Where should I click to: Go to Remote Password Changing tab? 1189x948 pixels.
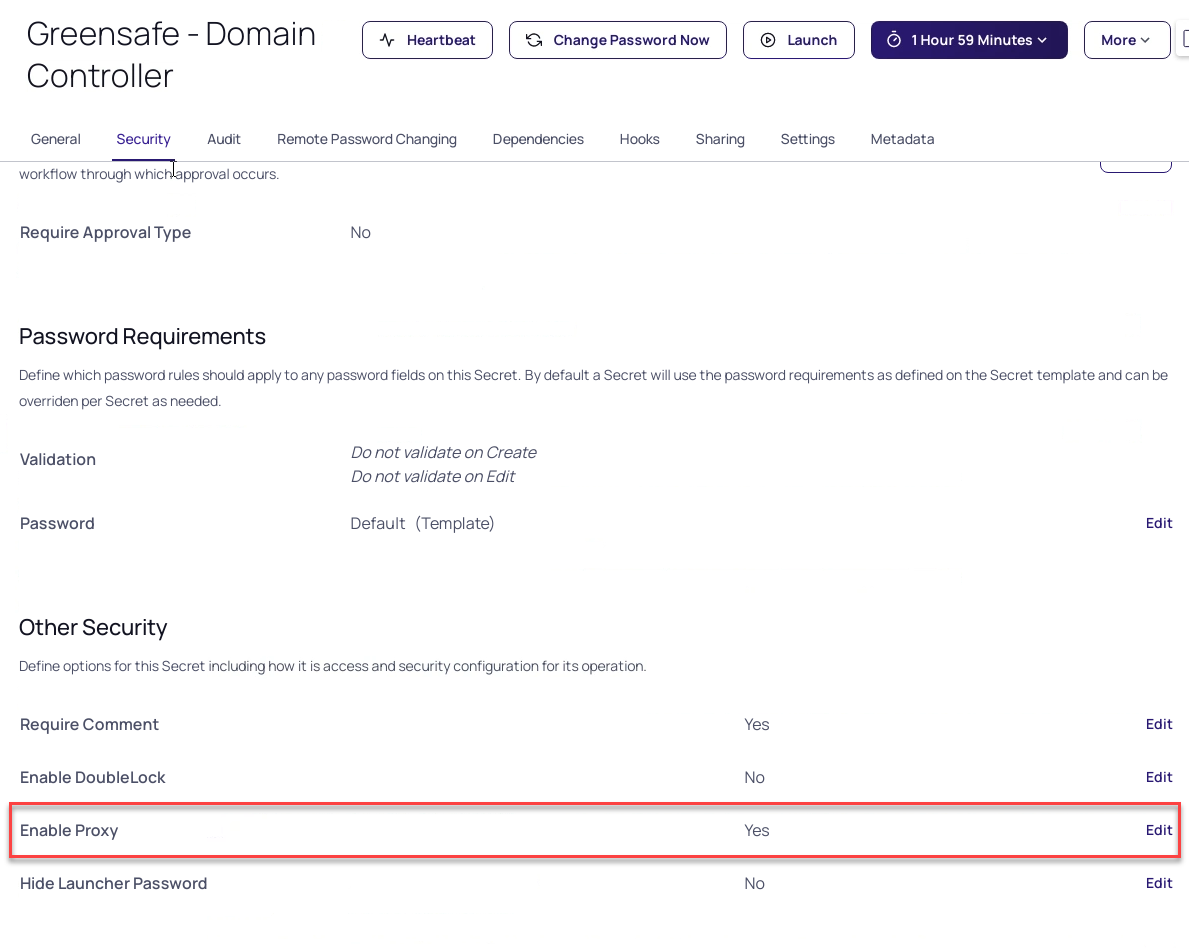pyautogui.click(x=367, y=139)
